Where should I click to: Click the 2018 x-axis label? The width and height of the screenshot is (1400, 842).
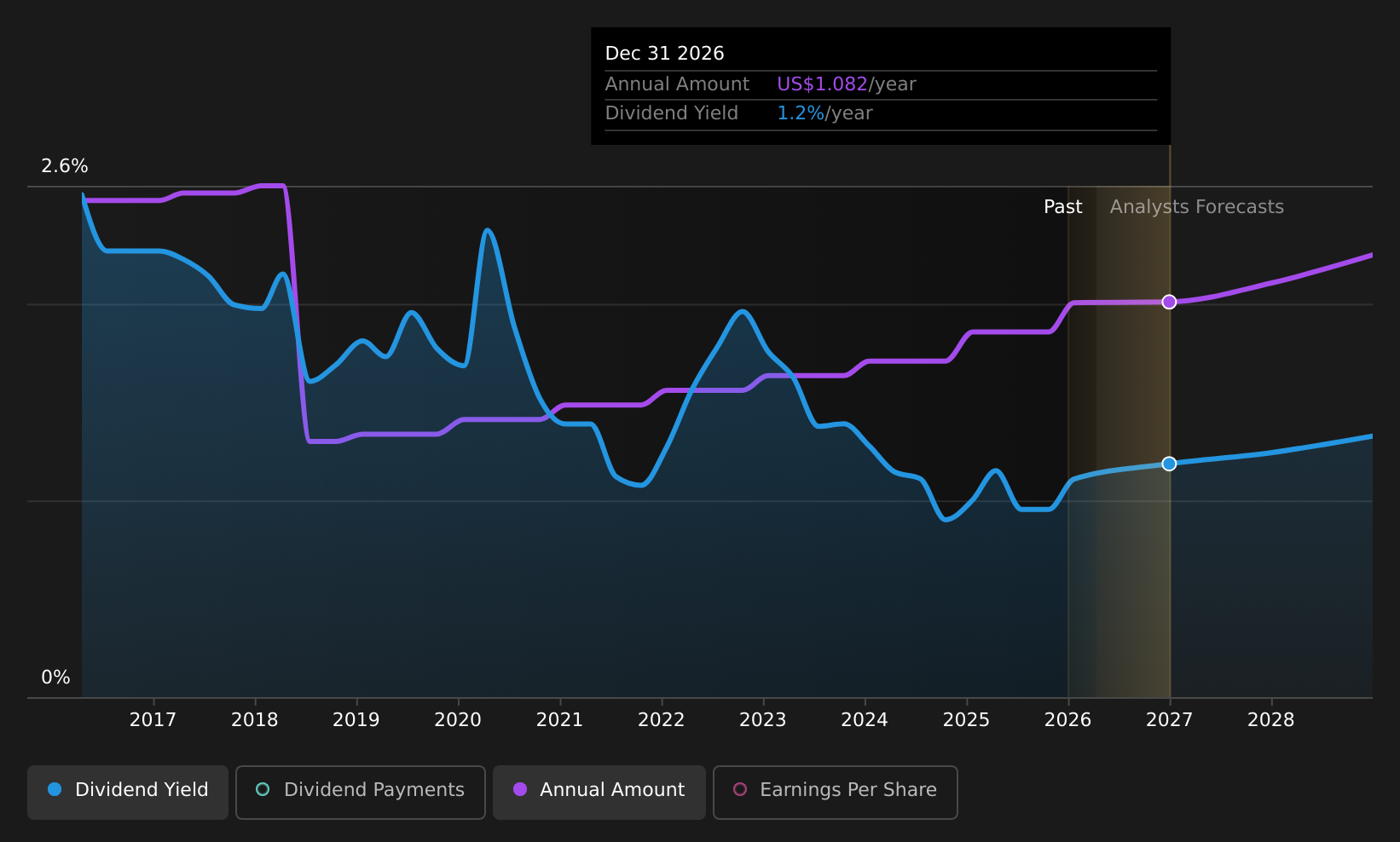click(254, 720)
